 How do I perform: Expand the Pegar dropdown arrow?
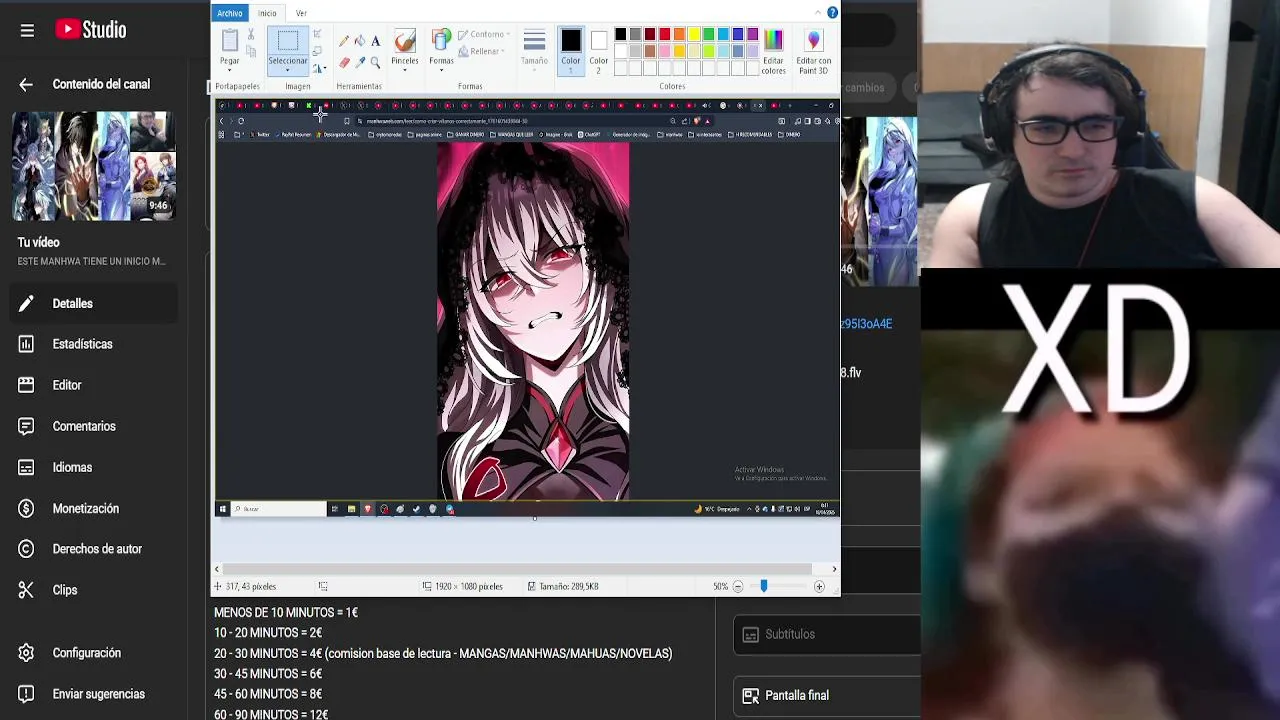(230, 69)
